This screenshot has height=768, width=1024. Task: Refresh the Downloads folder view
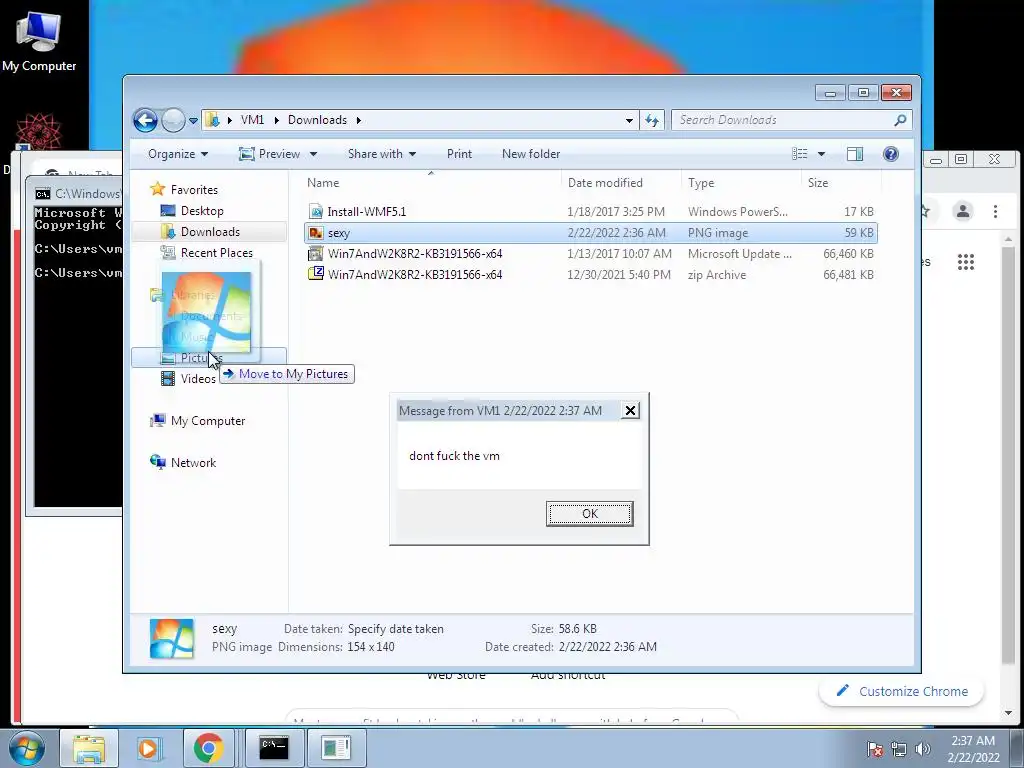coord(652,120)
